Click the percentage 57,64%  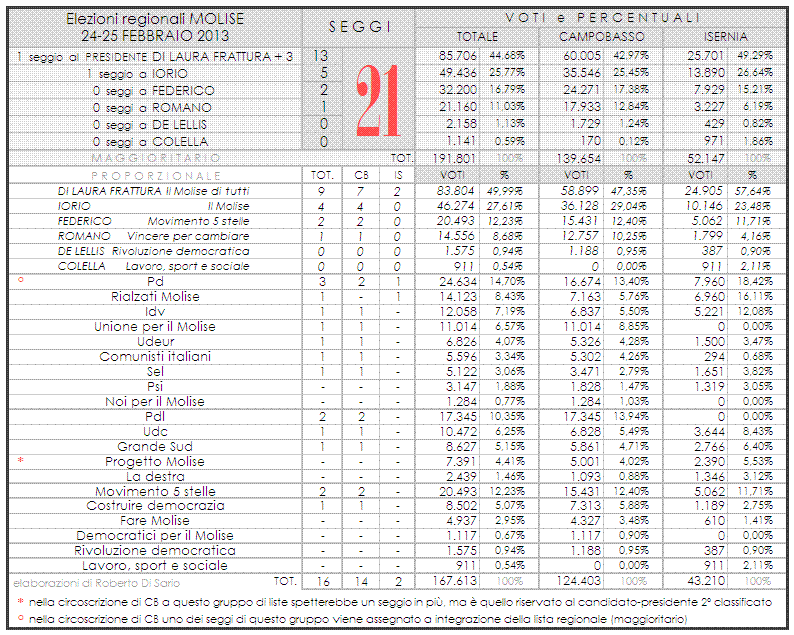[x=752, y=191]
